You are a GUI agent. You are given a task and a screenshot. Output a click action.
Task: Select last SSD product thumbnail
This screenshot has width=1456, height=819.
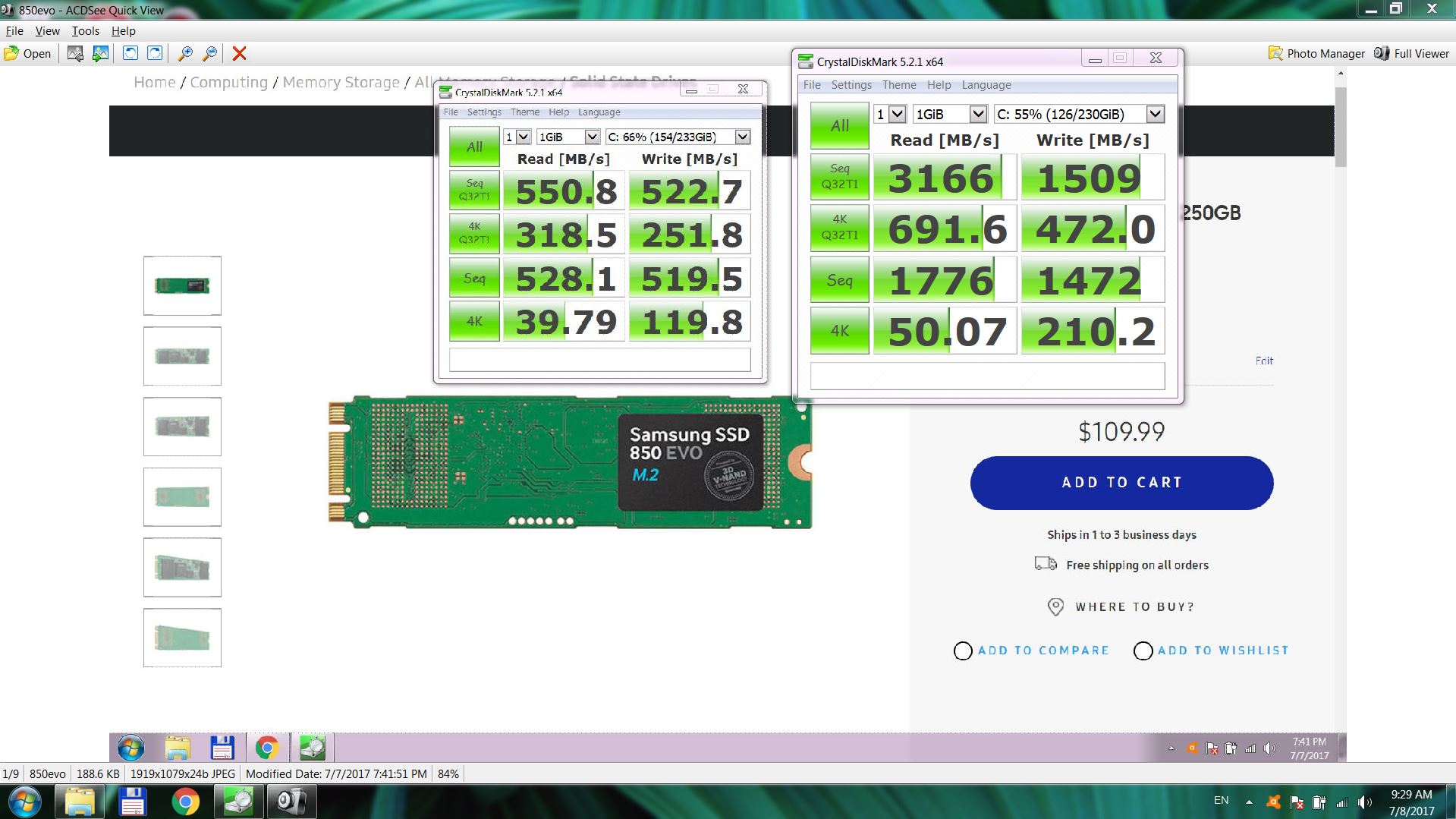coord(182,638)
